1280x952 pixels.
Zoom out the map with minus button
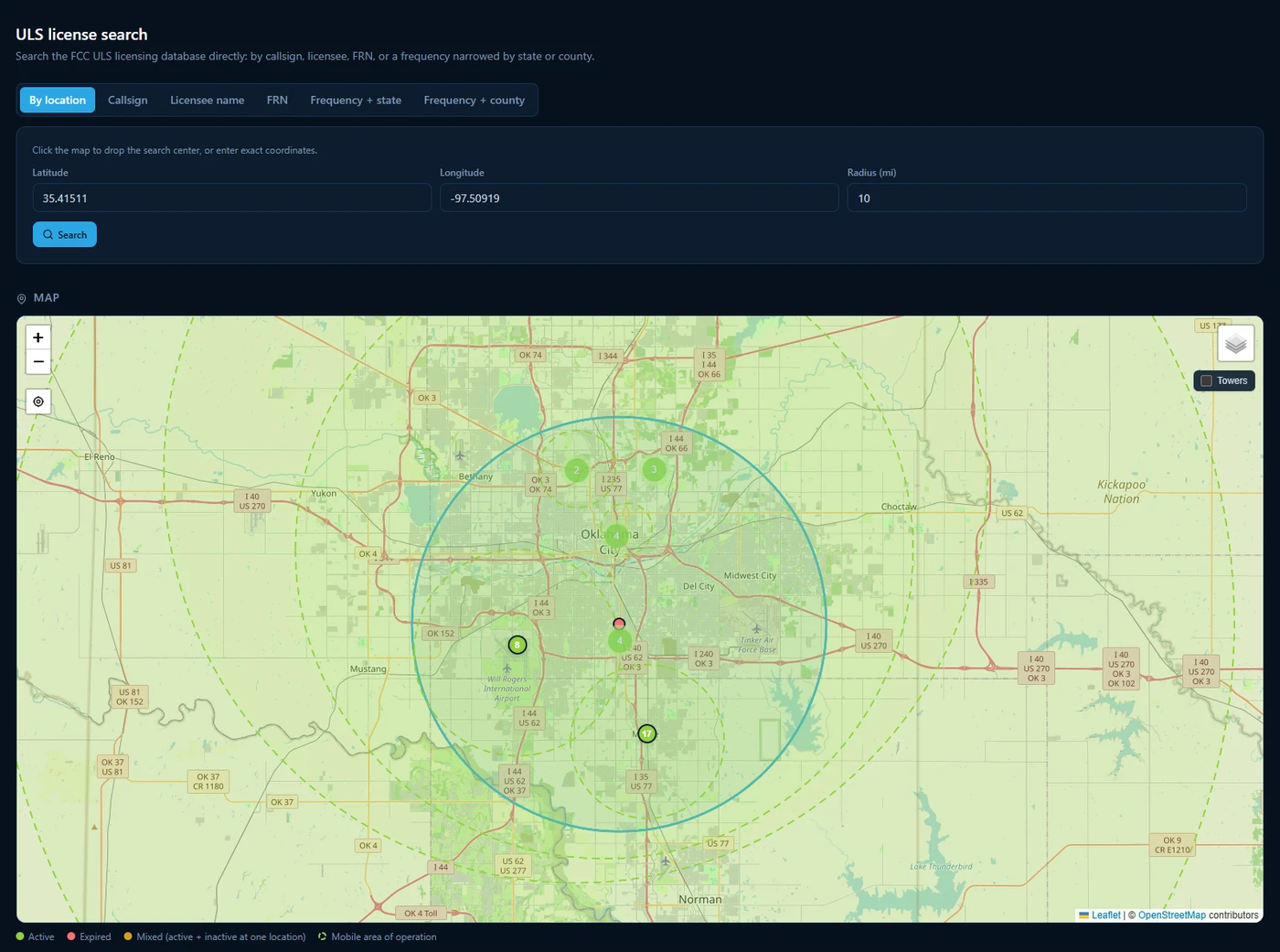37,362
